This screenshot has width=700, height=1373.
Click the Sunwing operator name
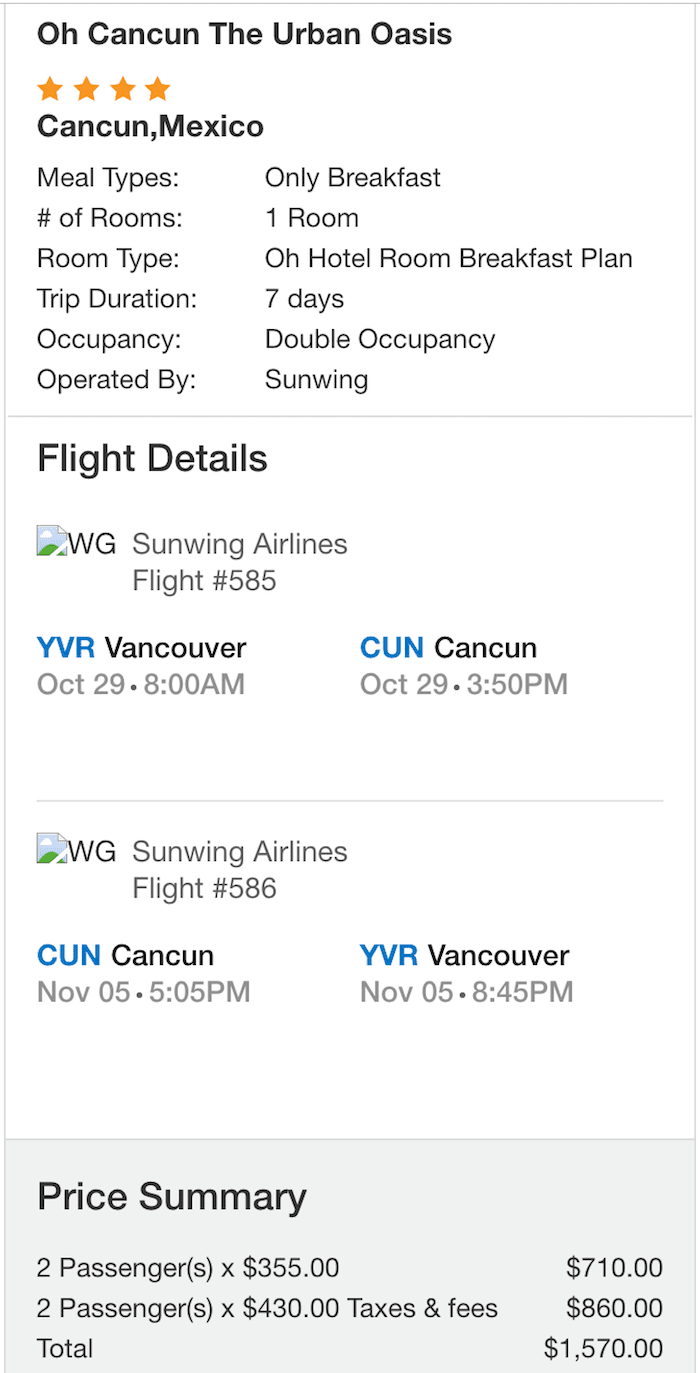pyautogui.click(x=316, y=380)
